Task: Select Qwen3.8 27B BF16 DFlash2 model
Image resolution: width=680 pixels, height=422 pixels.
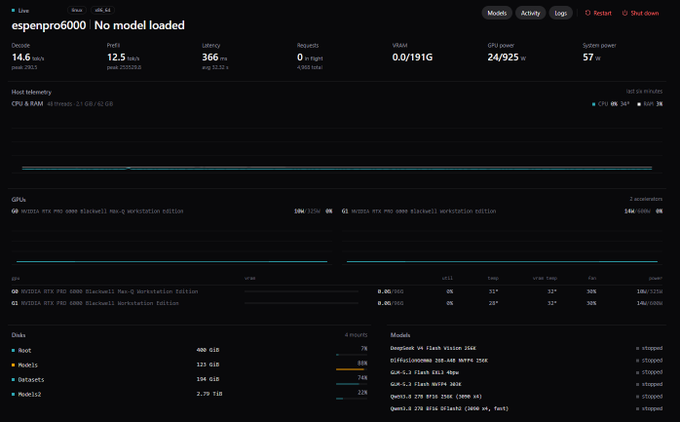Action: coord(449,409)
